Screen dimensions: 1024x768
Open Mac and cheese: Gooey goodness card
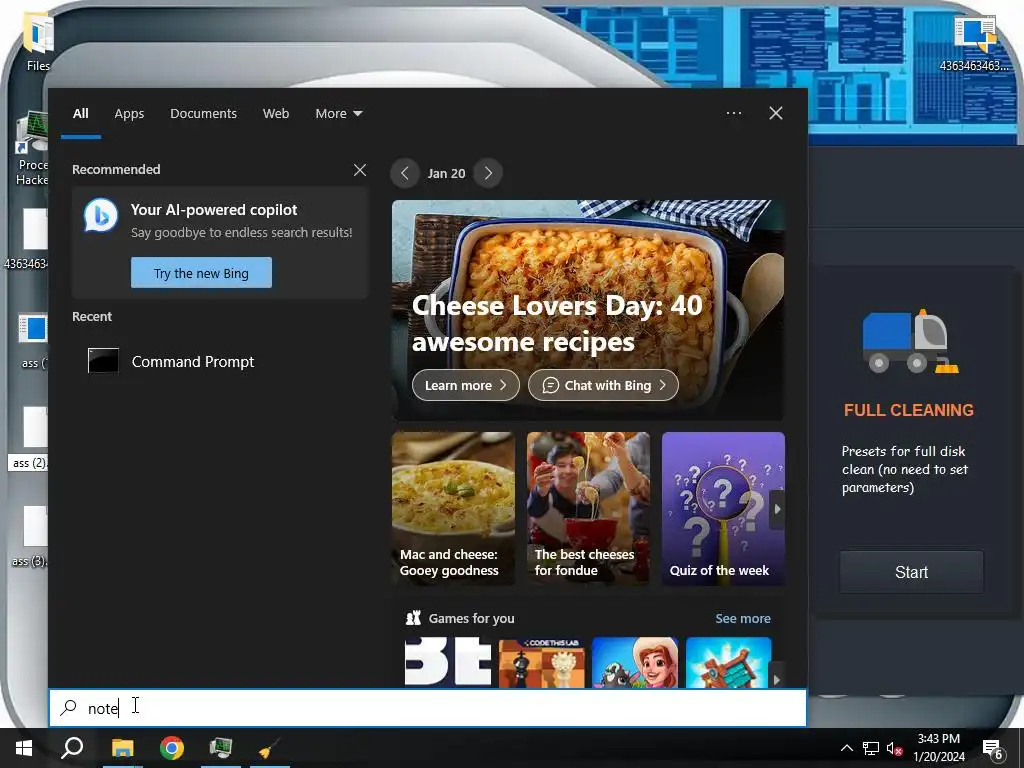tap(453, 508)
